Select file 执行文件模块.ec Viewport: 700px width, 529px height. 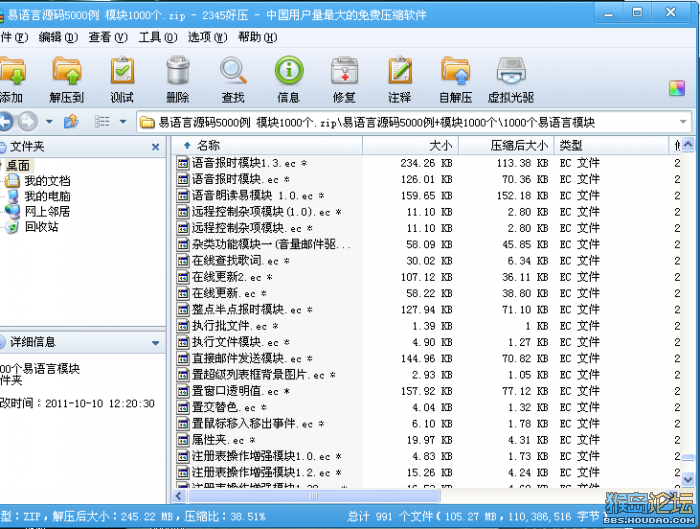click(x=241, y=342)
